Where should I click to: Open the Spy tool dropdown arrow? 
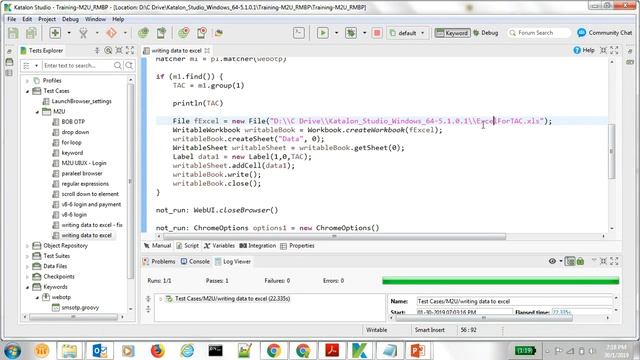(97, 33)
